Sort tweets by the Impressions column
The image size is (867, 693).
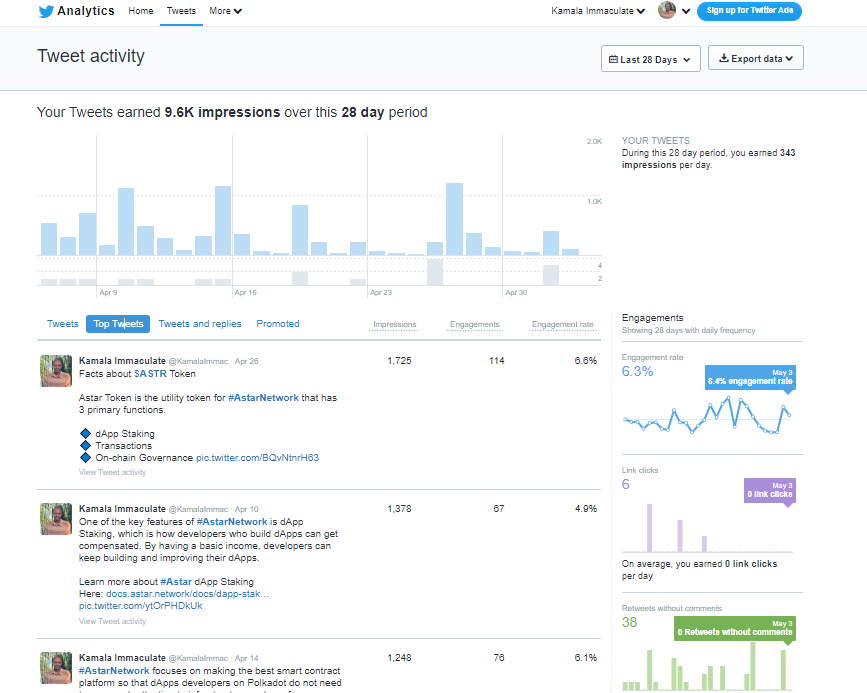[x=394, y=324]
